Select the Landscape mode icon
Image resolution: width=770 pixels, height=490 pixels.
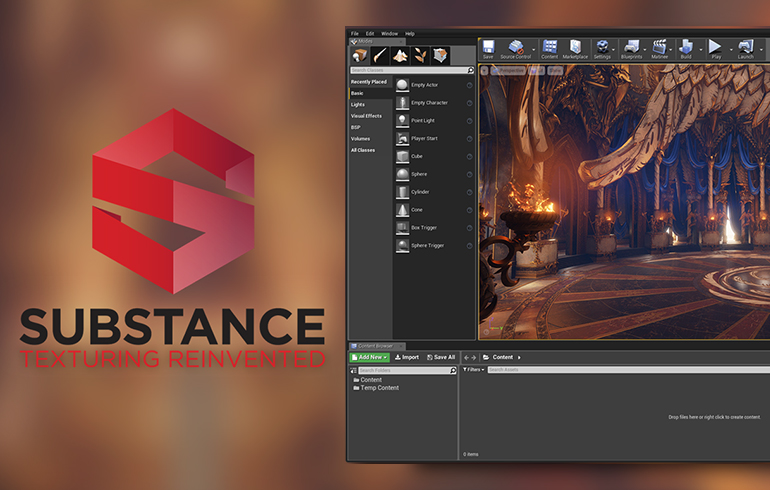(x=400, y=55)
